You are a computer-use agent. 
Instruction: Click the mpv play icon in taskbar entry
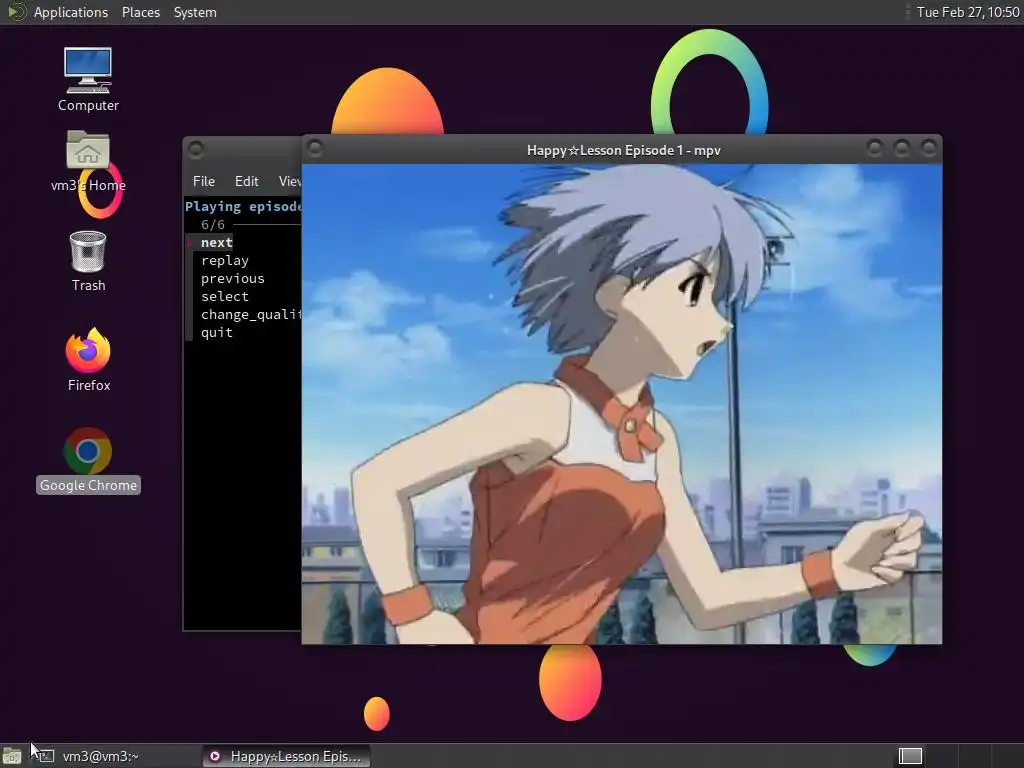click(214, 756)
